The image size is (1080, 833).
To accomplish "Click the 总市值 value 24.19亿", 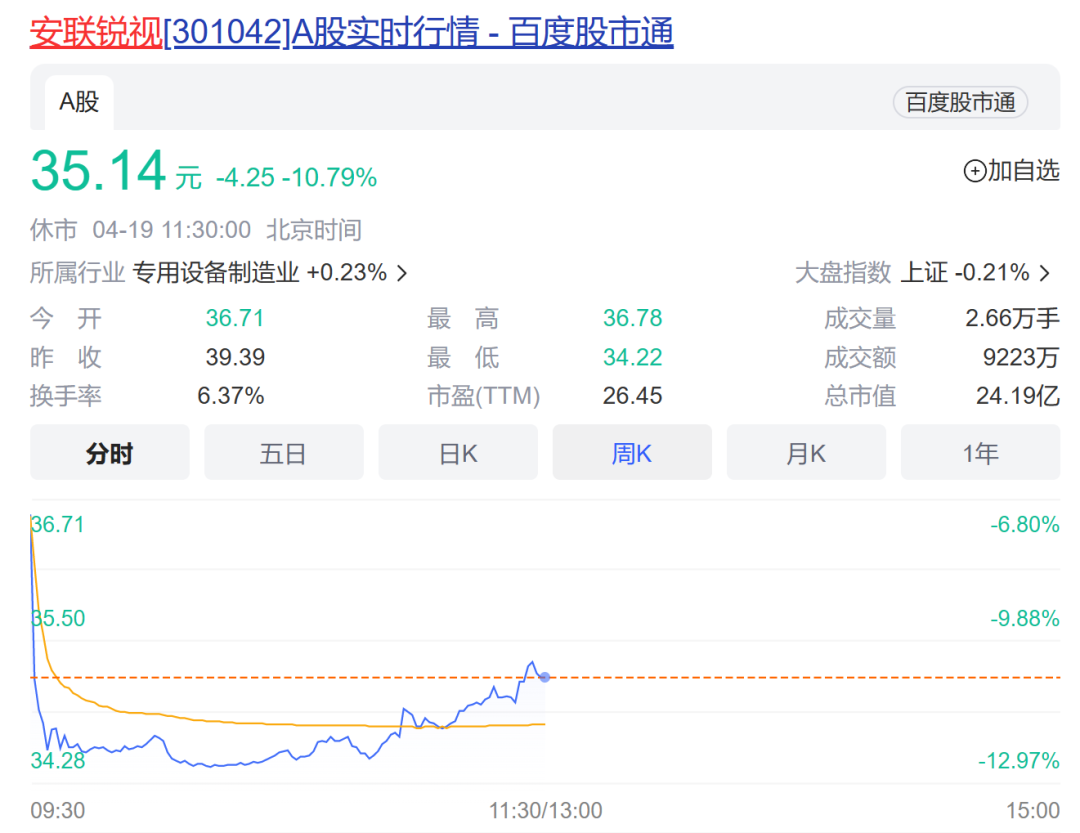I will coord(1018,395).
